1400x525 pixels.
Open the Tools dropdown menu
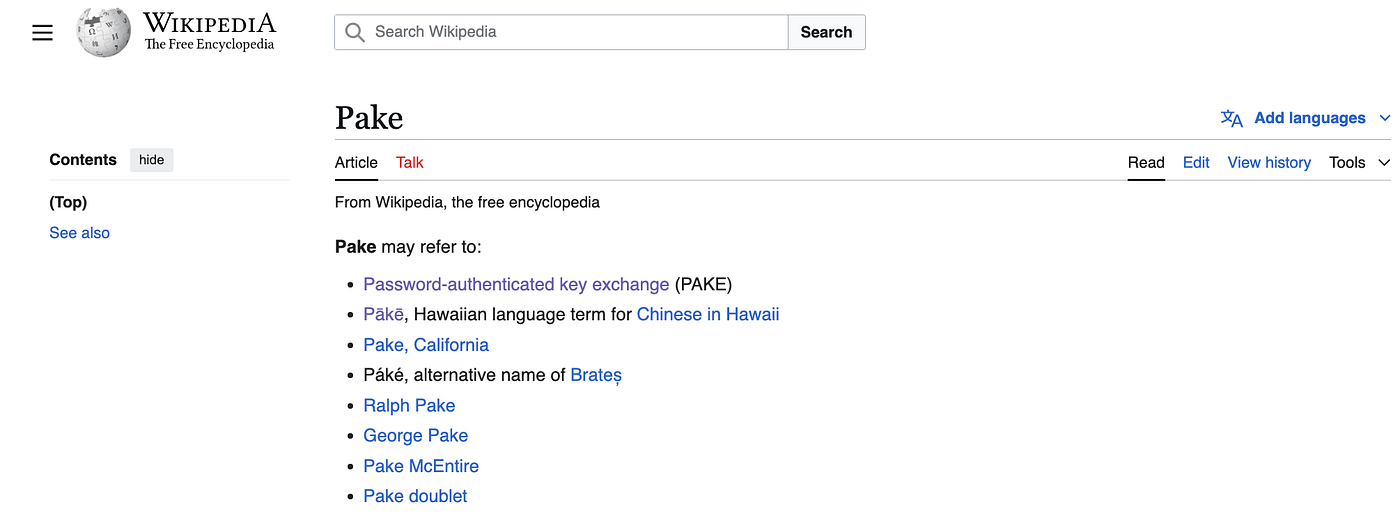(1359, 162)
